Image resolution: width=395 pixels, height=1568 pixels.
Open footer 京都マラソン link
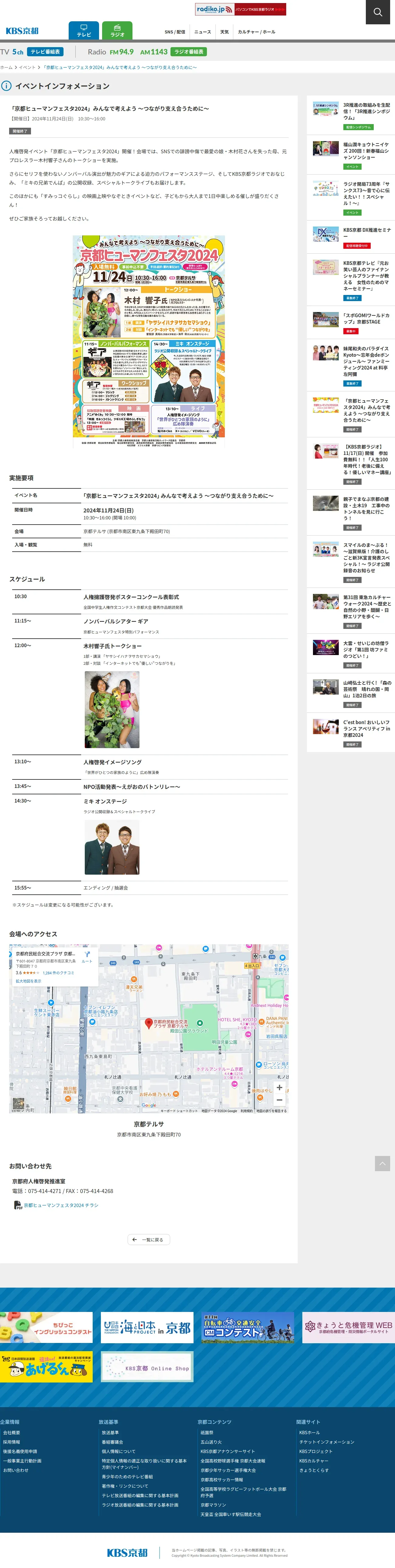pos(213,1505)
